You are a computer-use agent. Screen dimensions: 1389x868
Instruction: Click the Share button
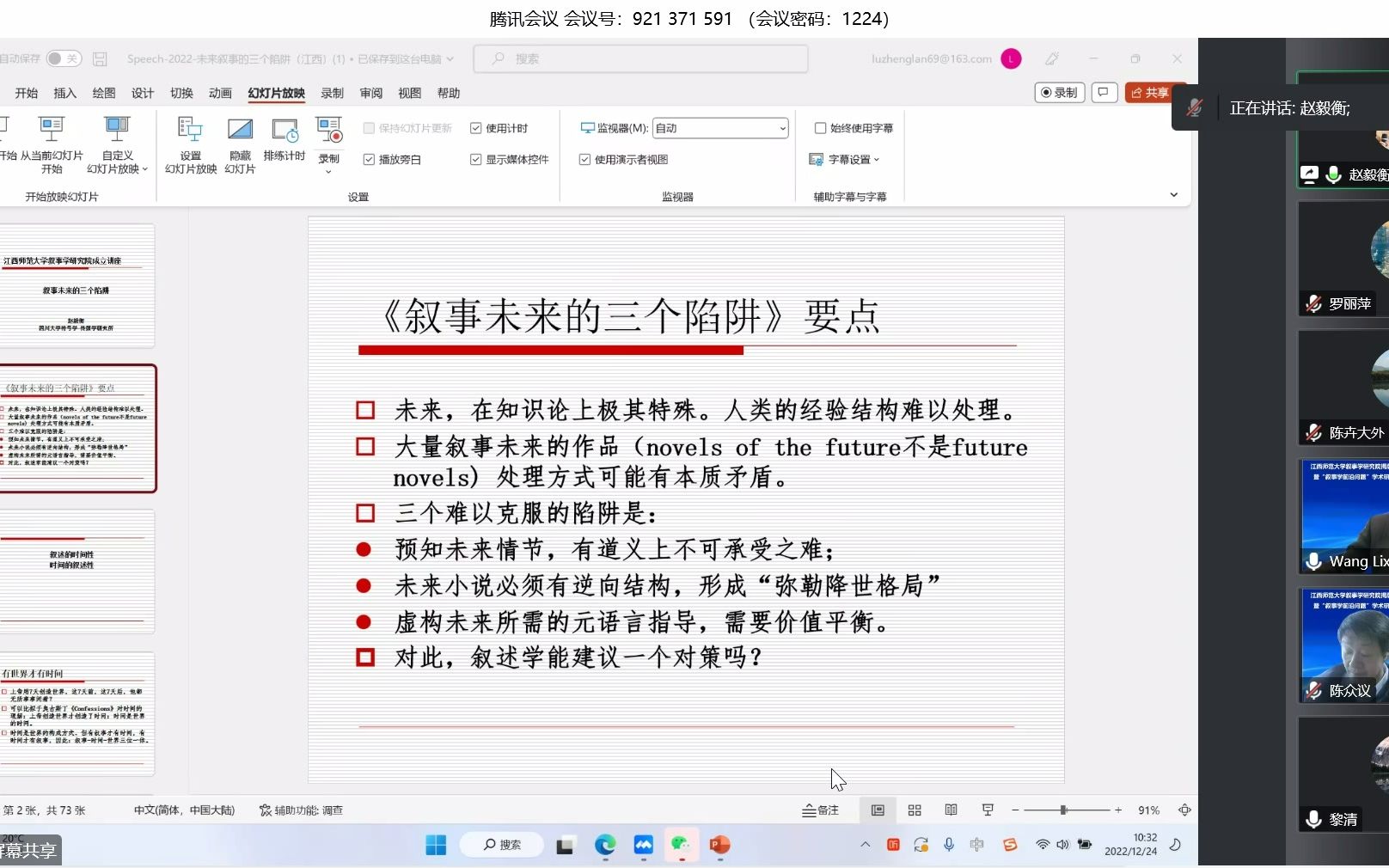[1149, 92]
